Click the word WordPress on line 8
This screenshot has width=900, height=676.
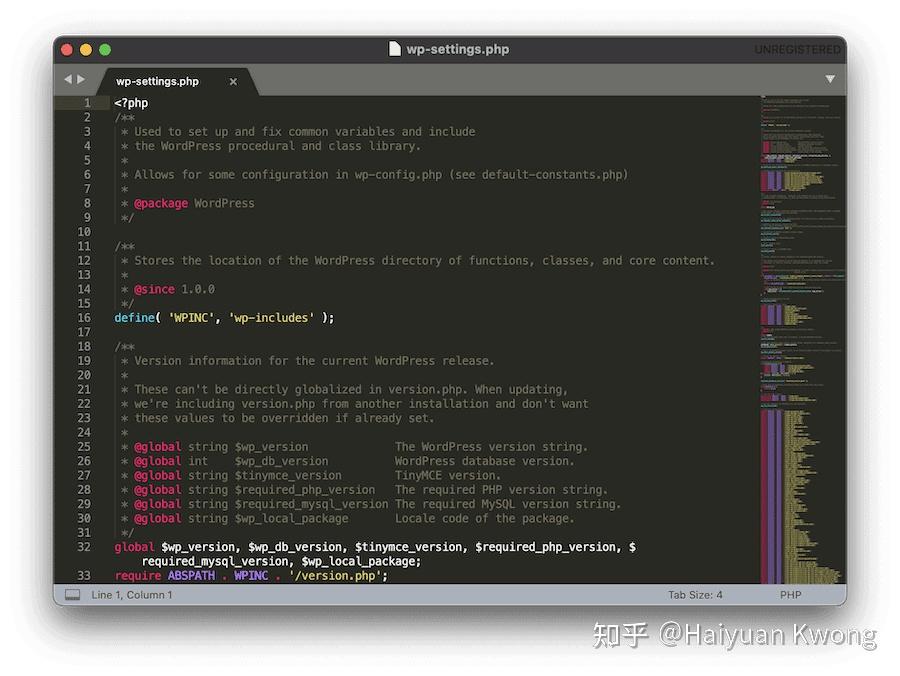pos(224,203)
